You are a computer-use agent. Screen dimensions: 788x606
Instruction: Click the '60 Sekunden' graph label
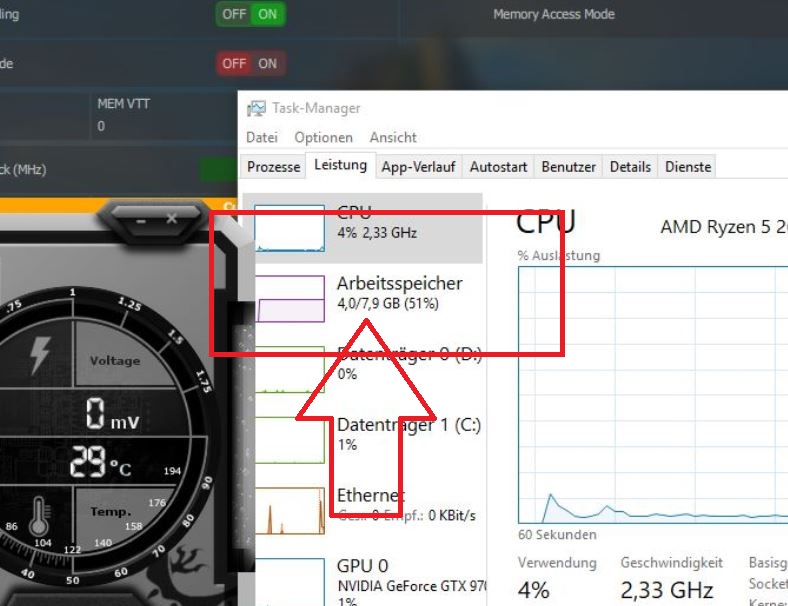(557, 535)
